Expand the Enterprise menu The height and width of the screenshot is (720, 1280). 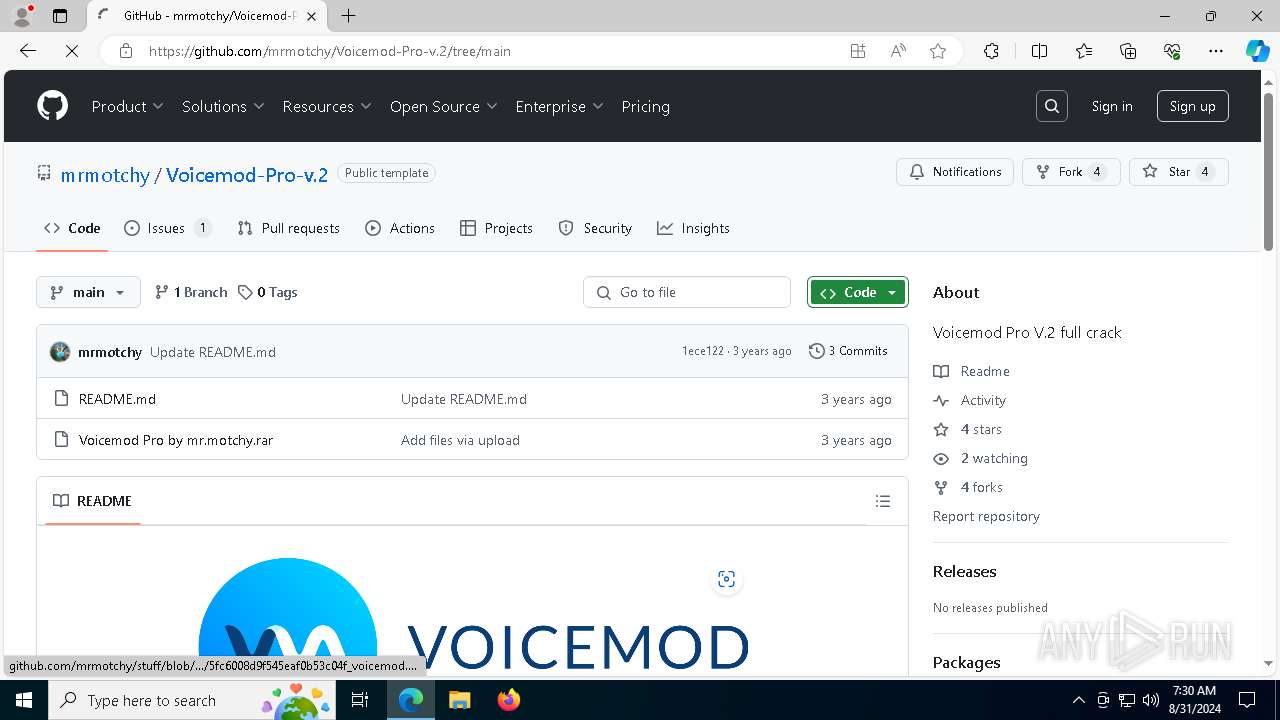(x=560, y=106)
